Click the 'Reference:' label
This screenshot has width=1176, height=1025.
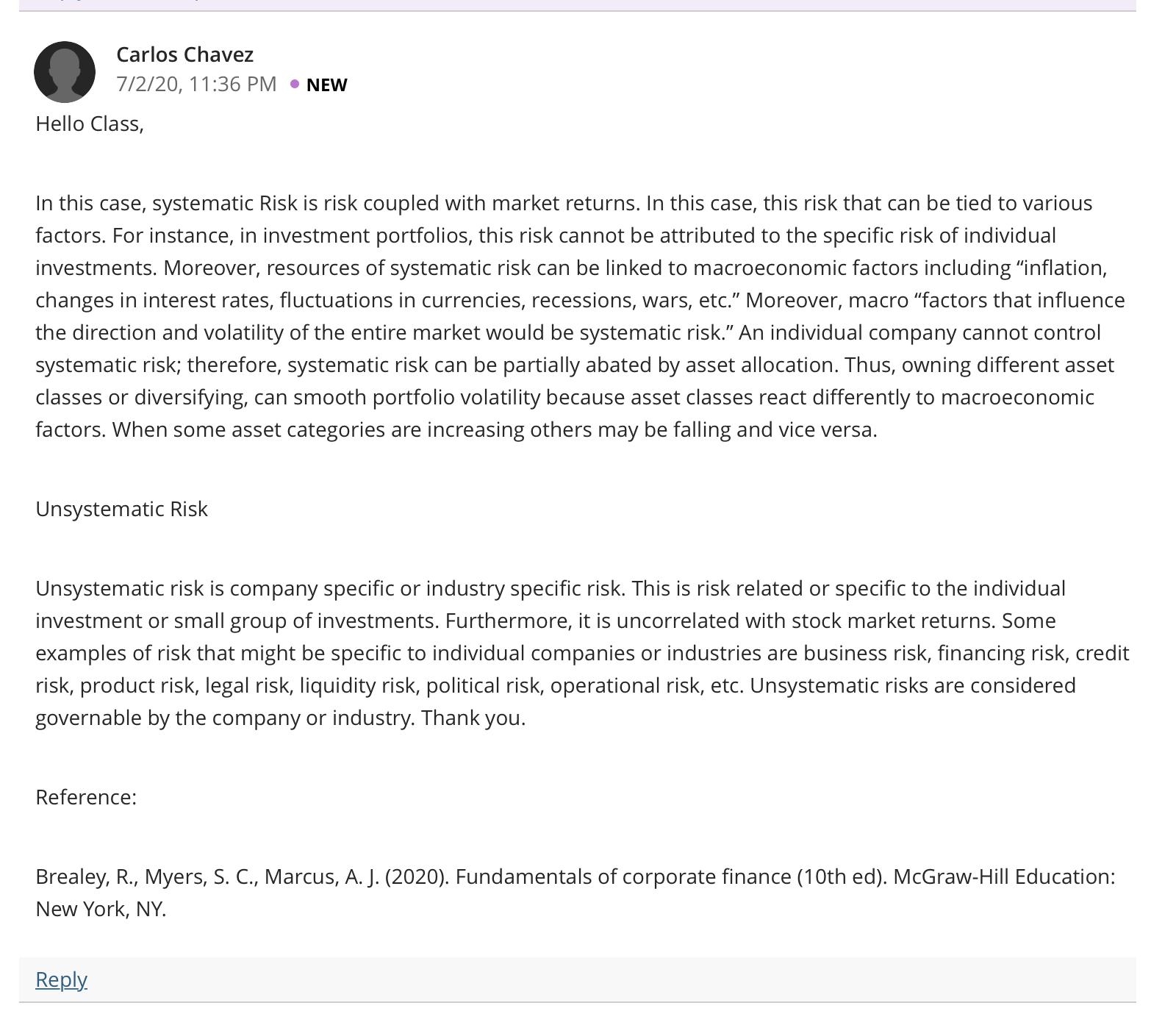[x=86, y=797]
